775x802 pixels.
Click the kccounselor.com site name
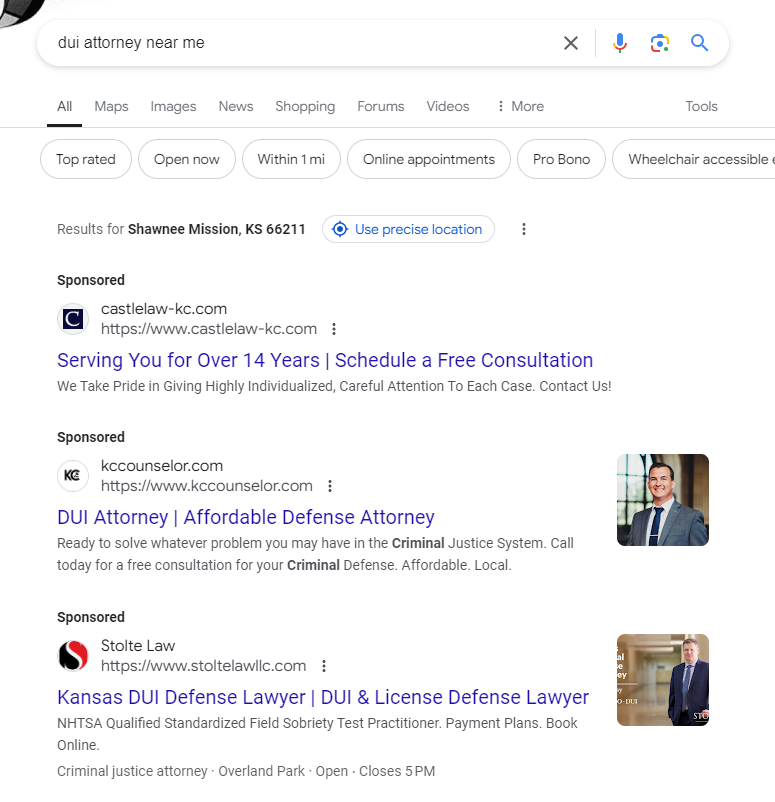click(162, 466)
